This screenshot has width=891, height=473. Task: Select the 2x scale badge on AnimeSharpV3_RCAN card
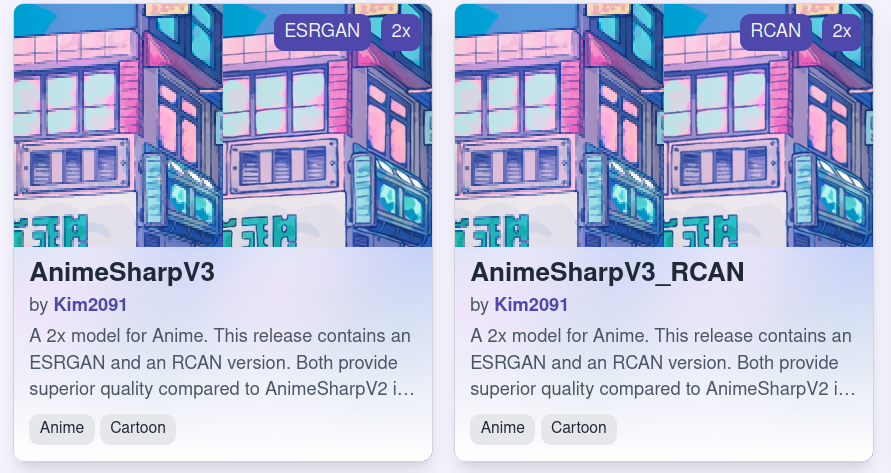[x=842, y=31]
